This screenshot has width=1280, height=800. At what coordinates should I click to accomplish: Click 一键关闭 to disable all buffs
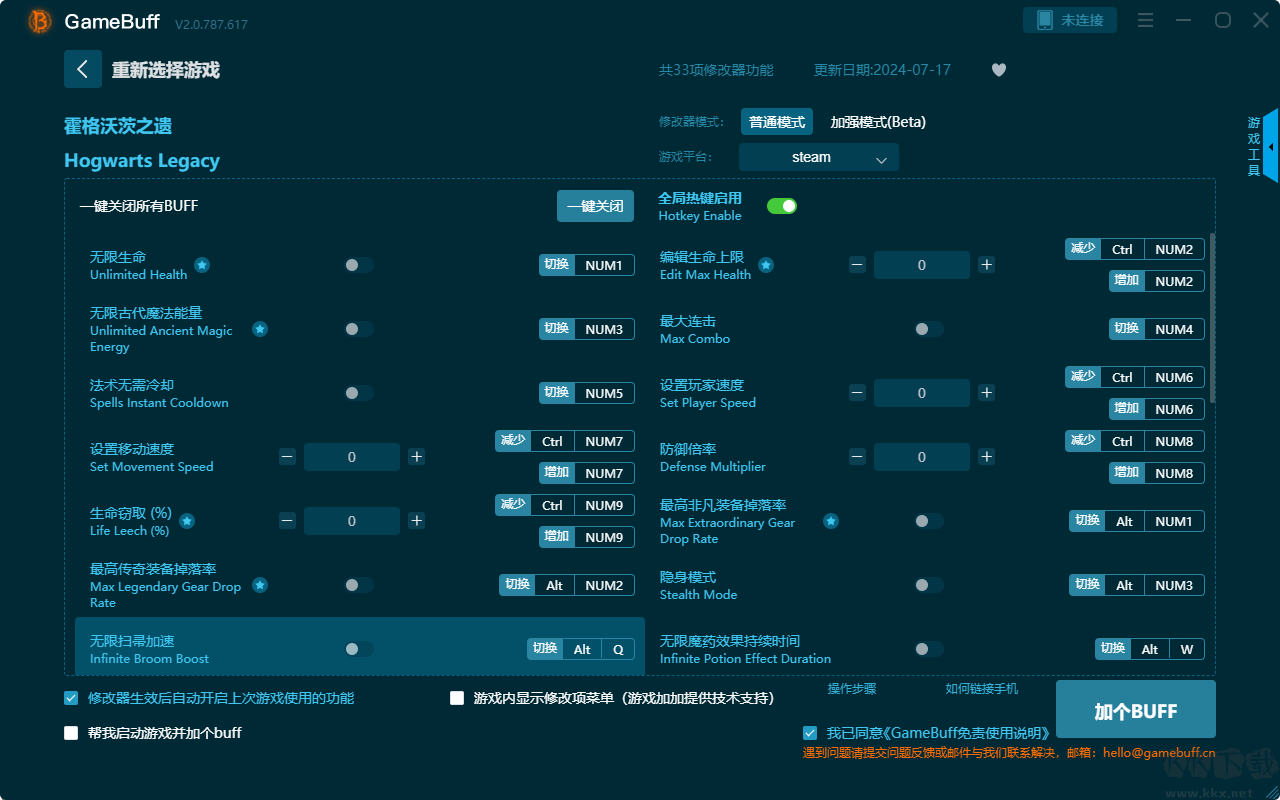click(595, 206)
